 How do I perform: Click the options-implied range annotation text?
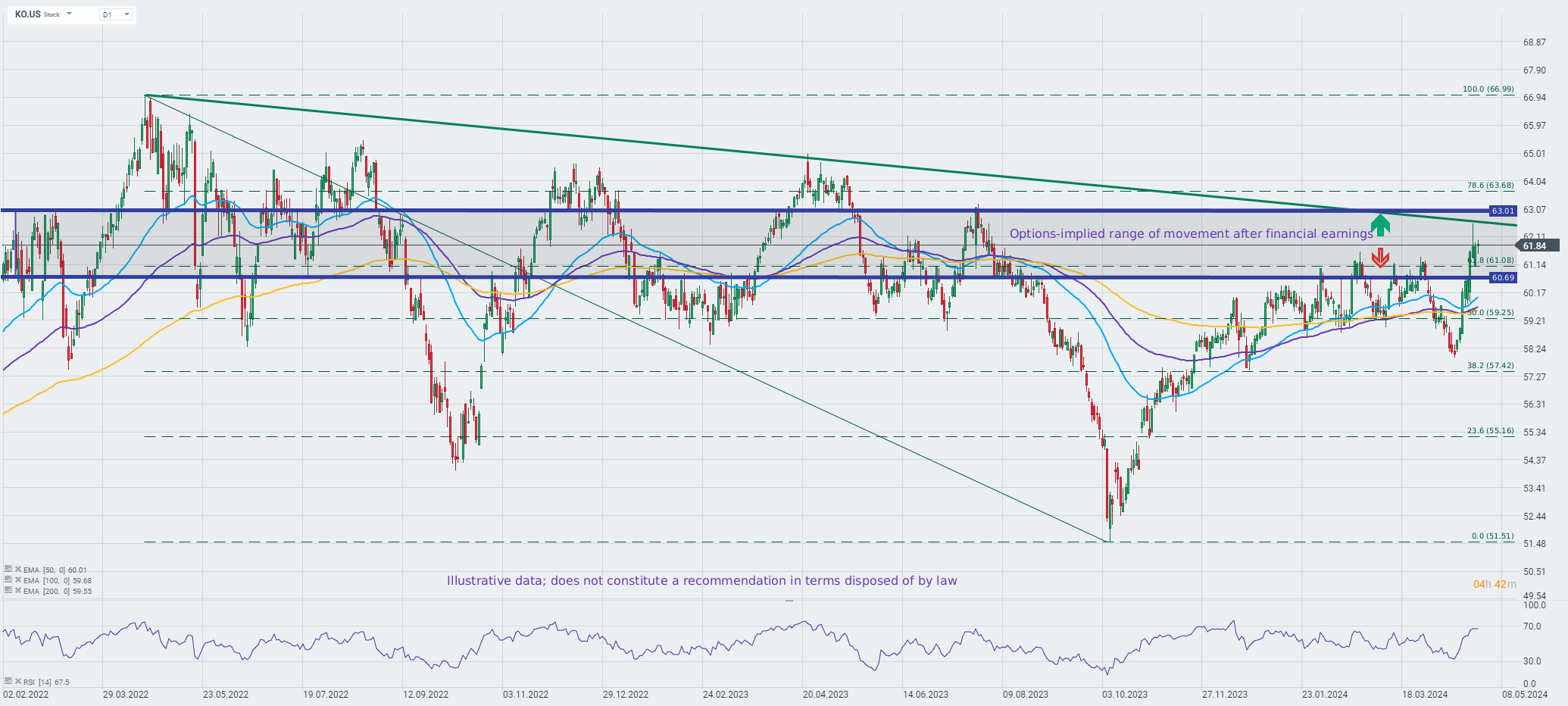coord(1191,233)
